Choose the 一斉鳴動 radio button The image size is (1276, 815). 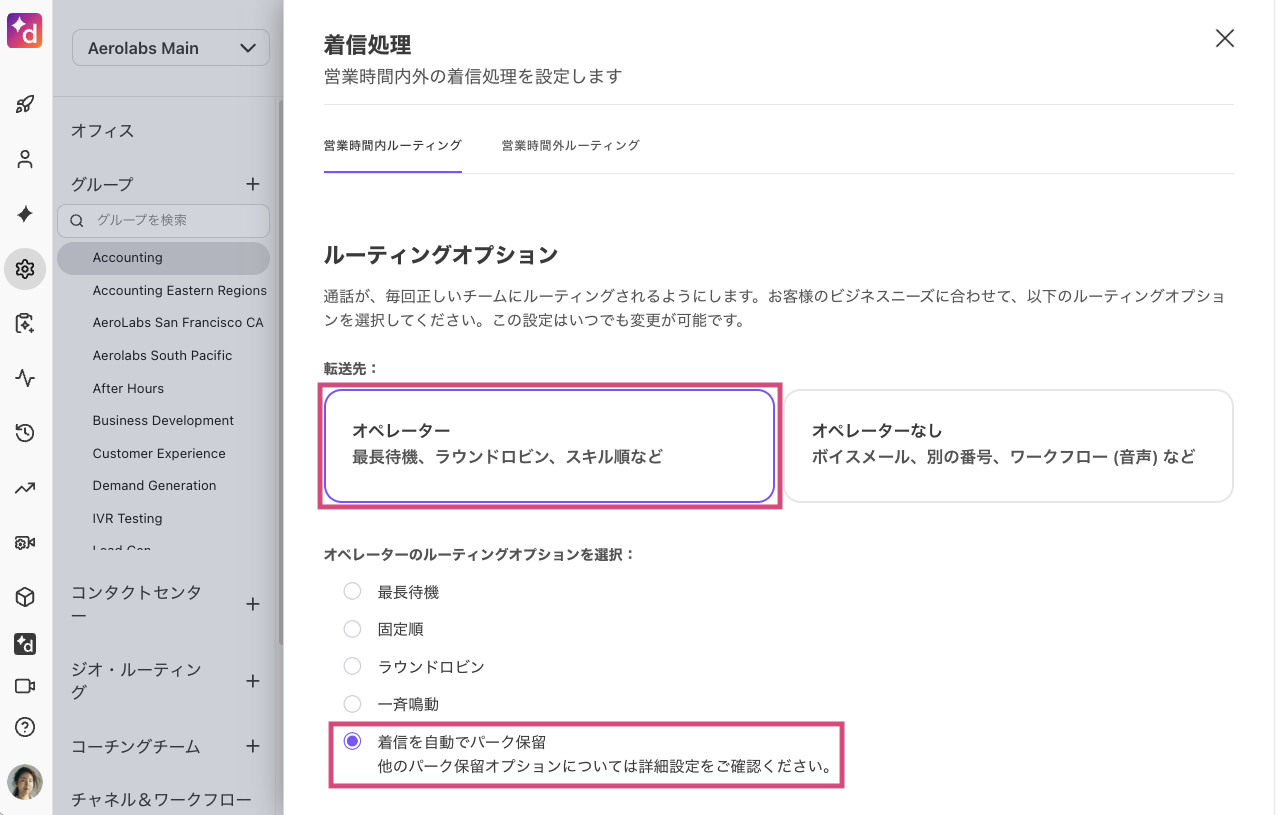pos(352,704)
